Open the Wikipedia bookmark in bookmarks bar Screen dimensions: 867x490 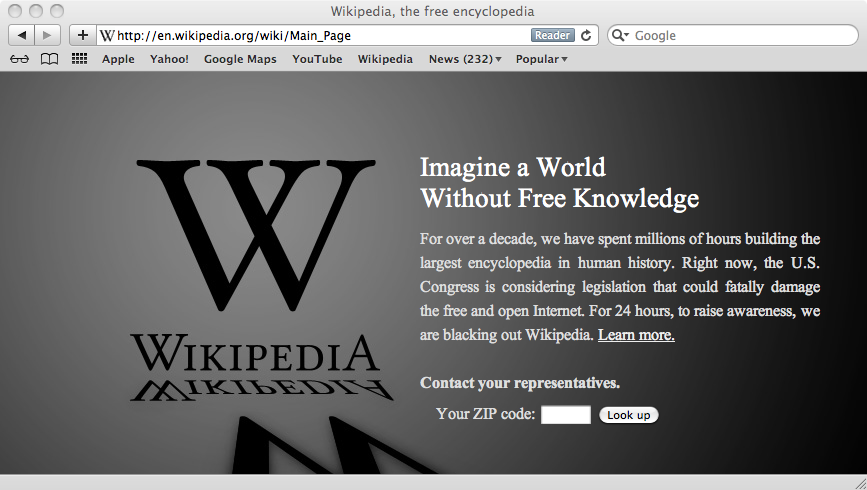coord(385,59)
